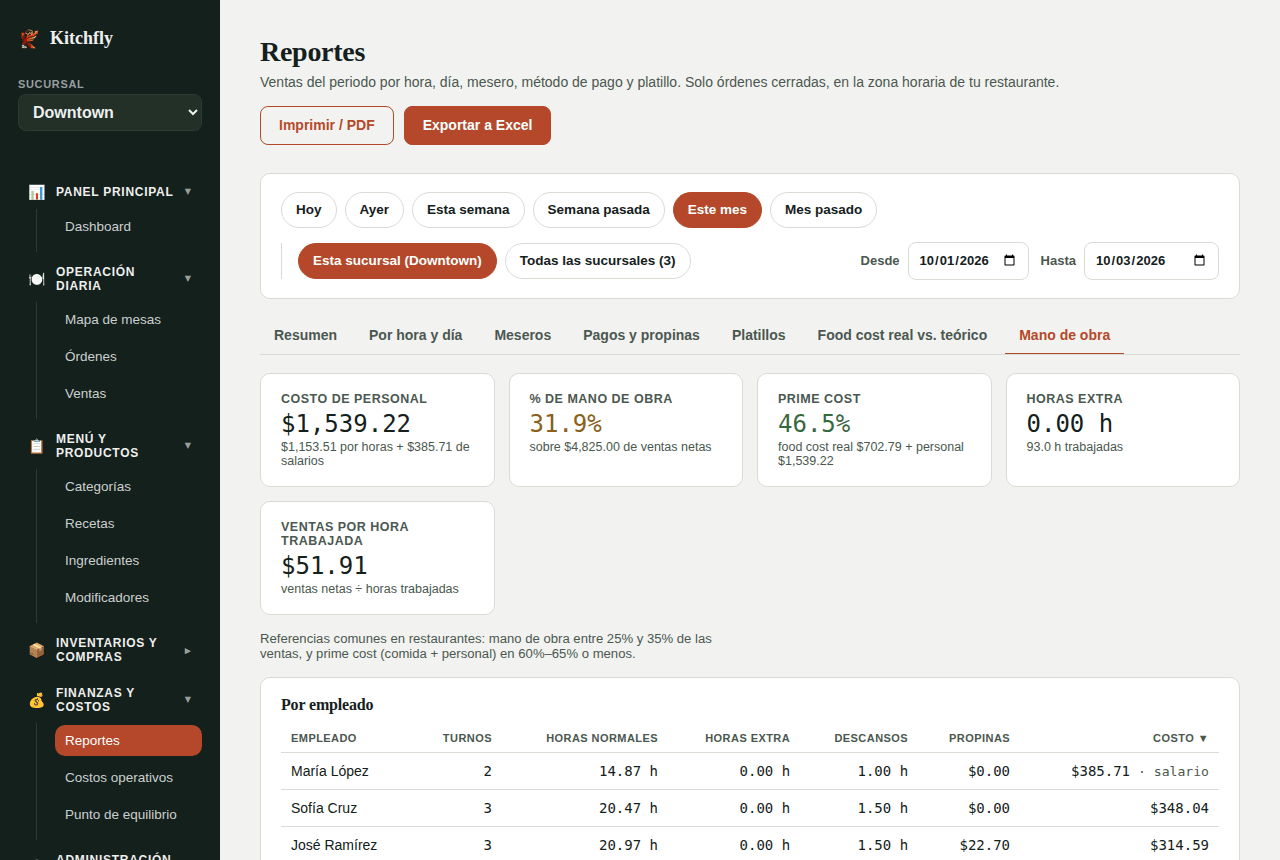Screen dimensions: 1280x860
Task: Click the Imprimir / PDF button
Action: click(327, 125)
